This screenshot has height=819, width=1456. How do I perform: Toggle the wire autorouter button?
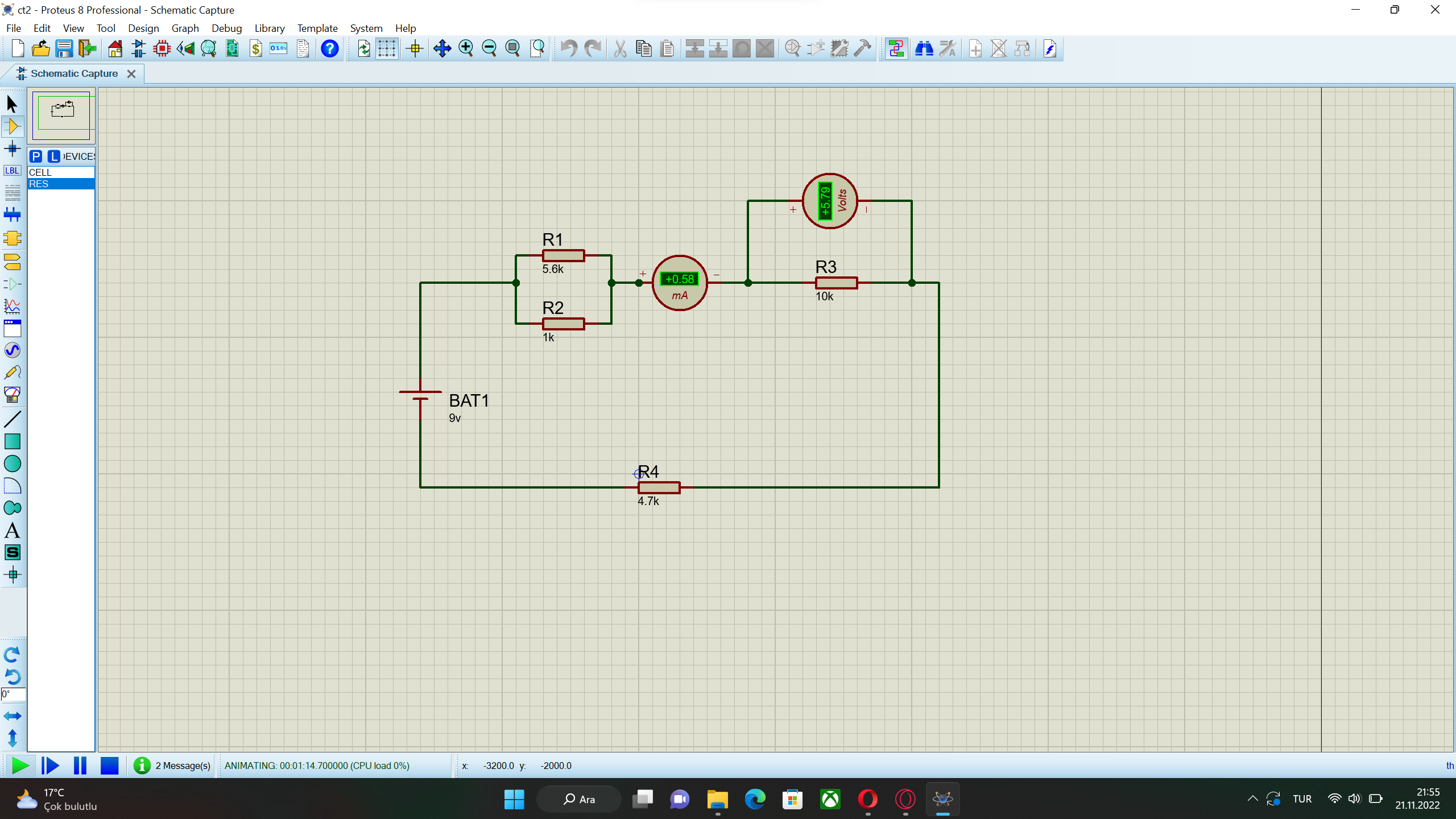(x=896, y=49)
